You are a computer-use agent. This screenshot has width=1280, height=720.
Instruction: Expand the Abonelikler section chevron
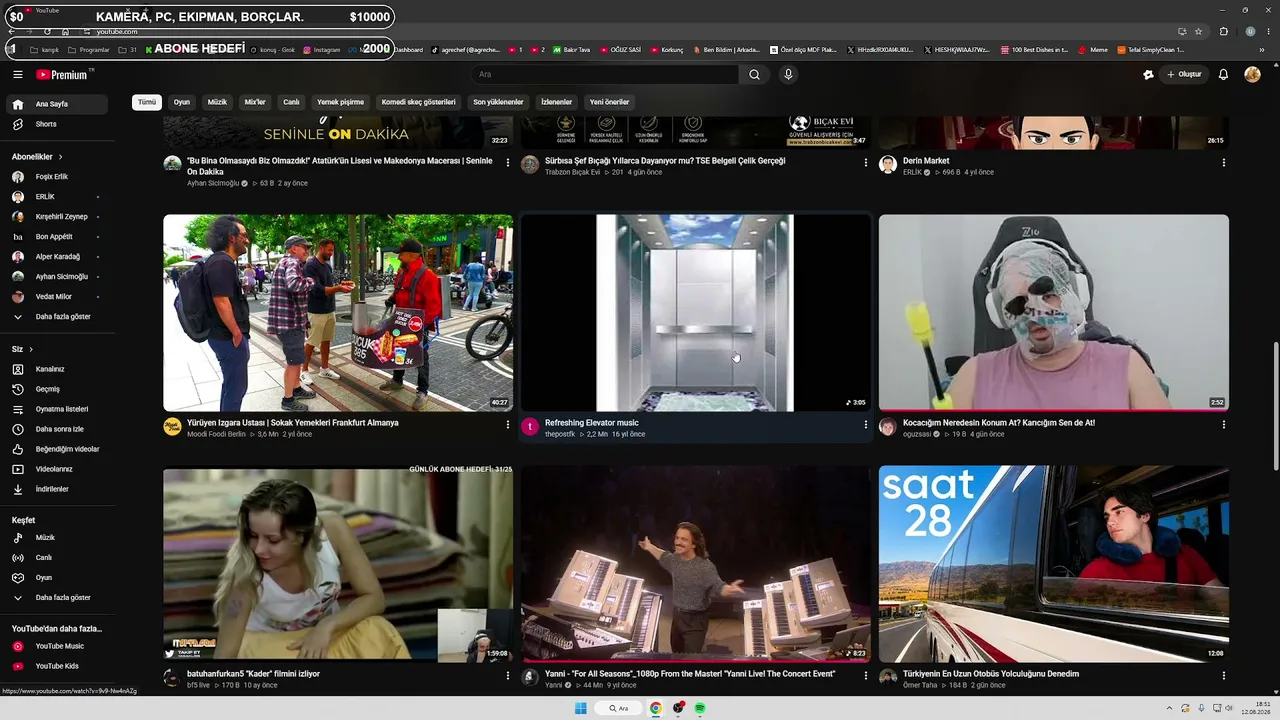point(60,157)
